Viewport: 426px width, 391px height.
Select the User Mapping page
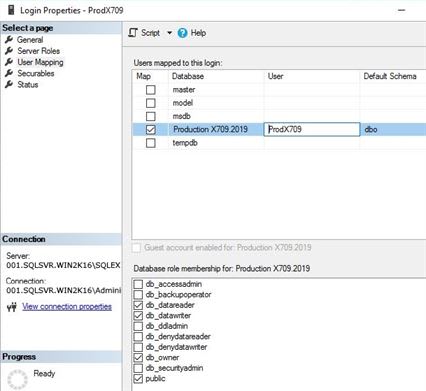pos(40,62)
